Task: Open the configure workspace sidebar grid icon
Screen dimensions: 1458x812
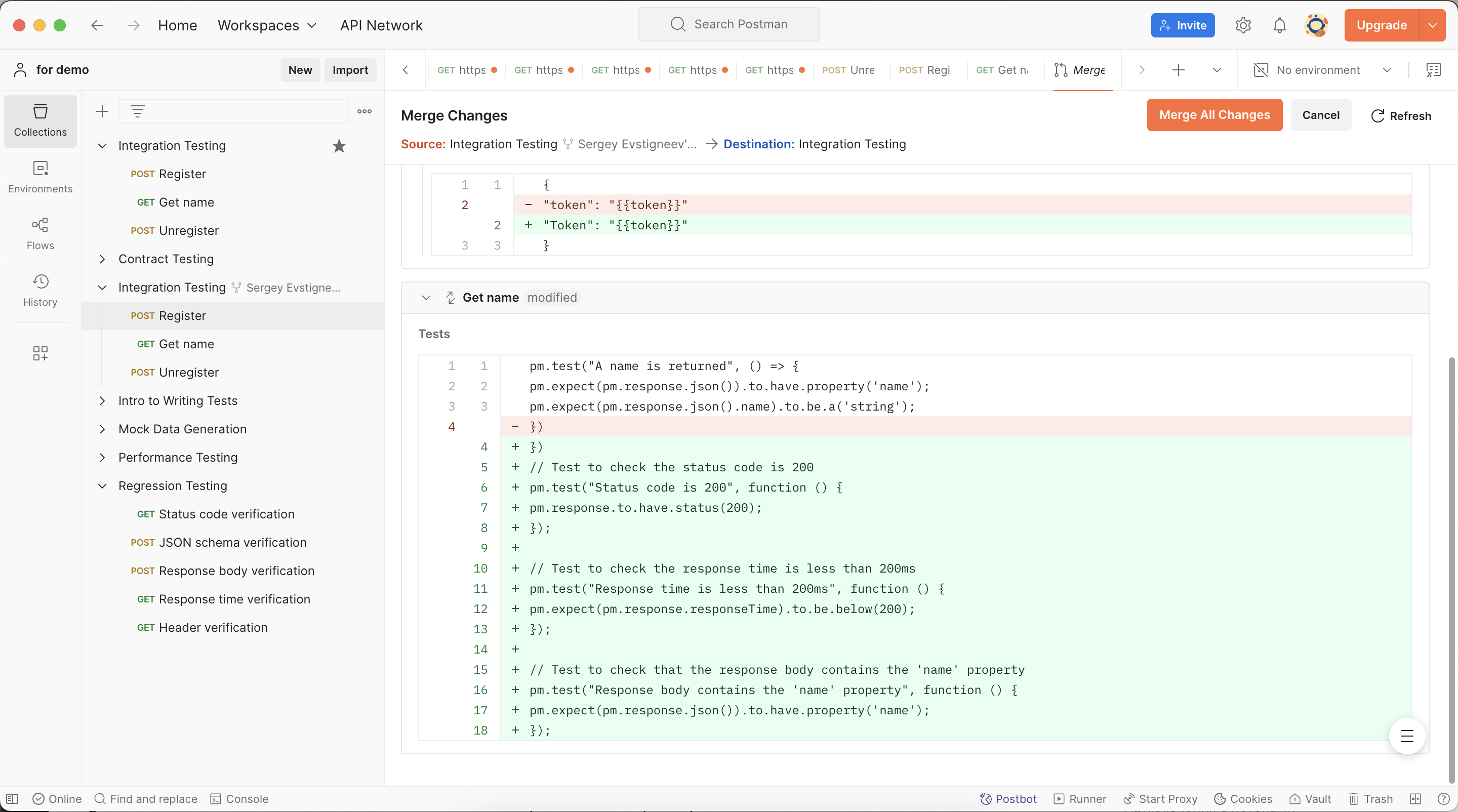Action: click(x=40, y=354)
